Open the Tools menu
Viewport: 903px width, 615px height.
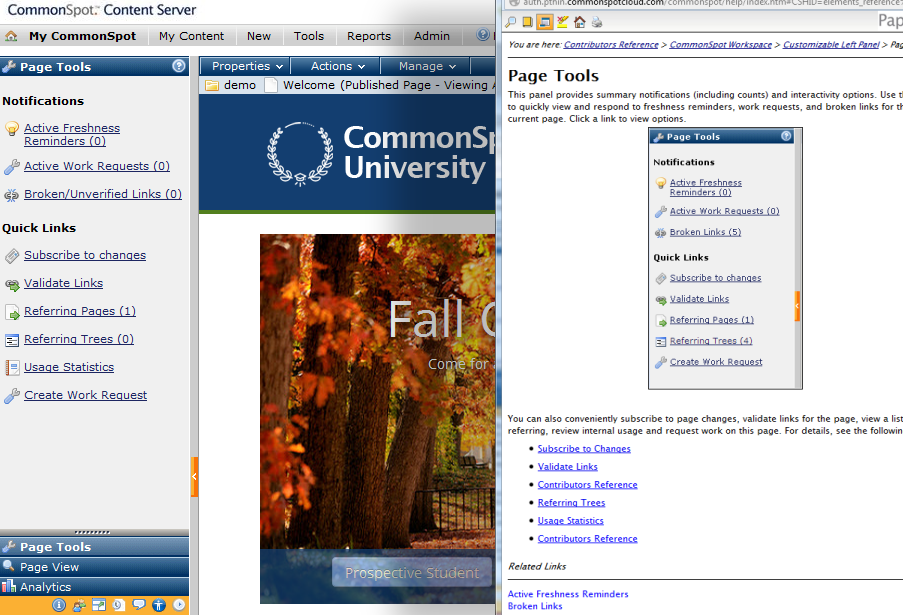point(309,36)
